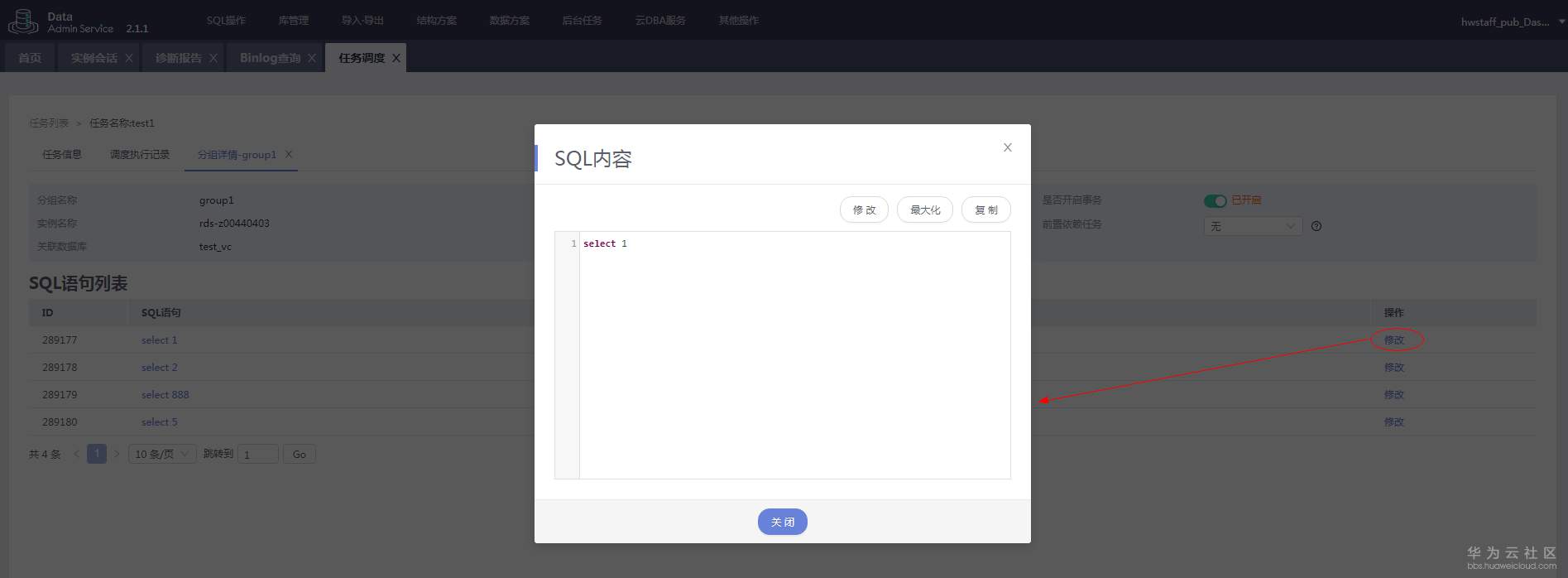The width and height of the screenshot is (1568, 578).
Task: Click inside the SQL editor text area
Action: 794,355
